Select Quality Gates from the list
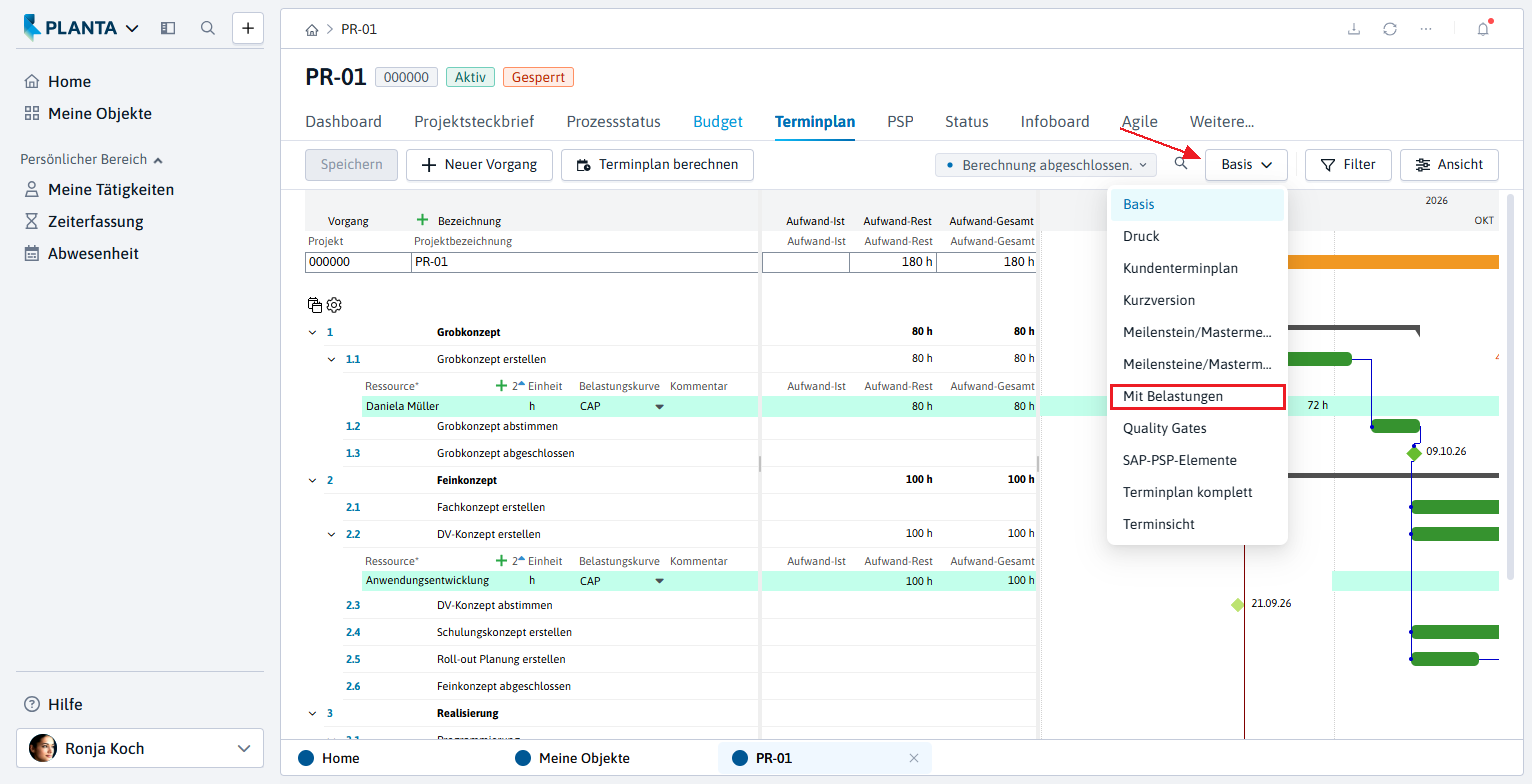1532x784 pixels. 1197,428
